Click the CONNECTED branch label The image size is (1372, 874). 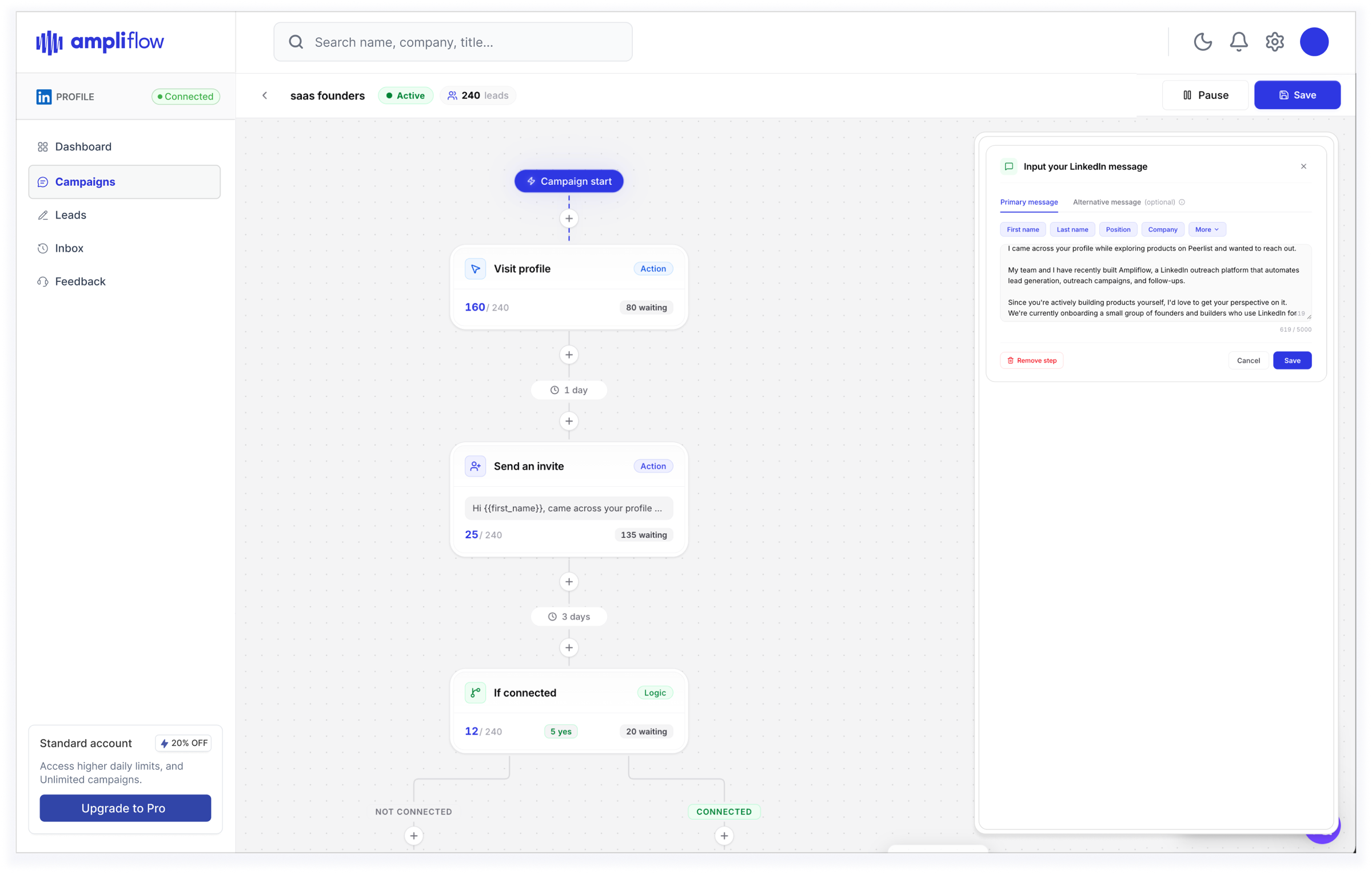click(724, 812)
